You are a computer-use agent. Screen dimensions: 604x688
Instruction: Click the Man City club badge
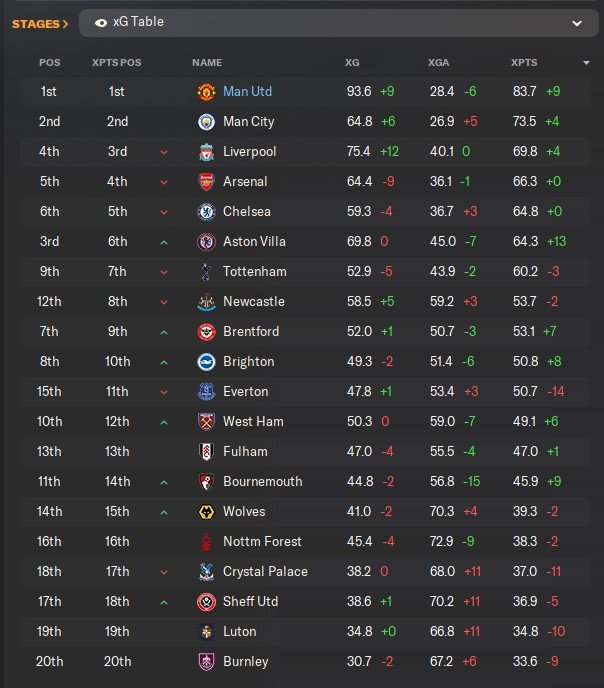coord(207,122)
